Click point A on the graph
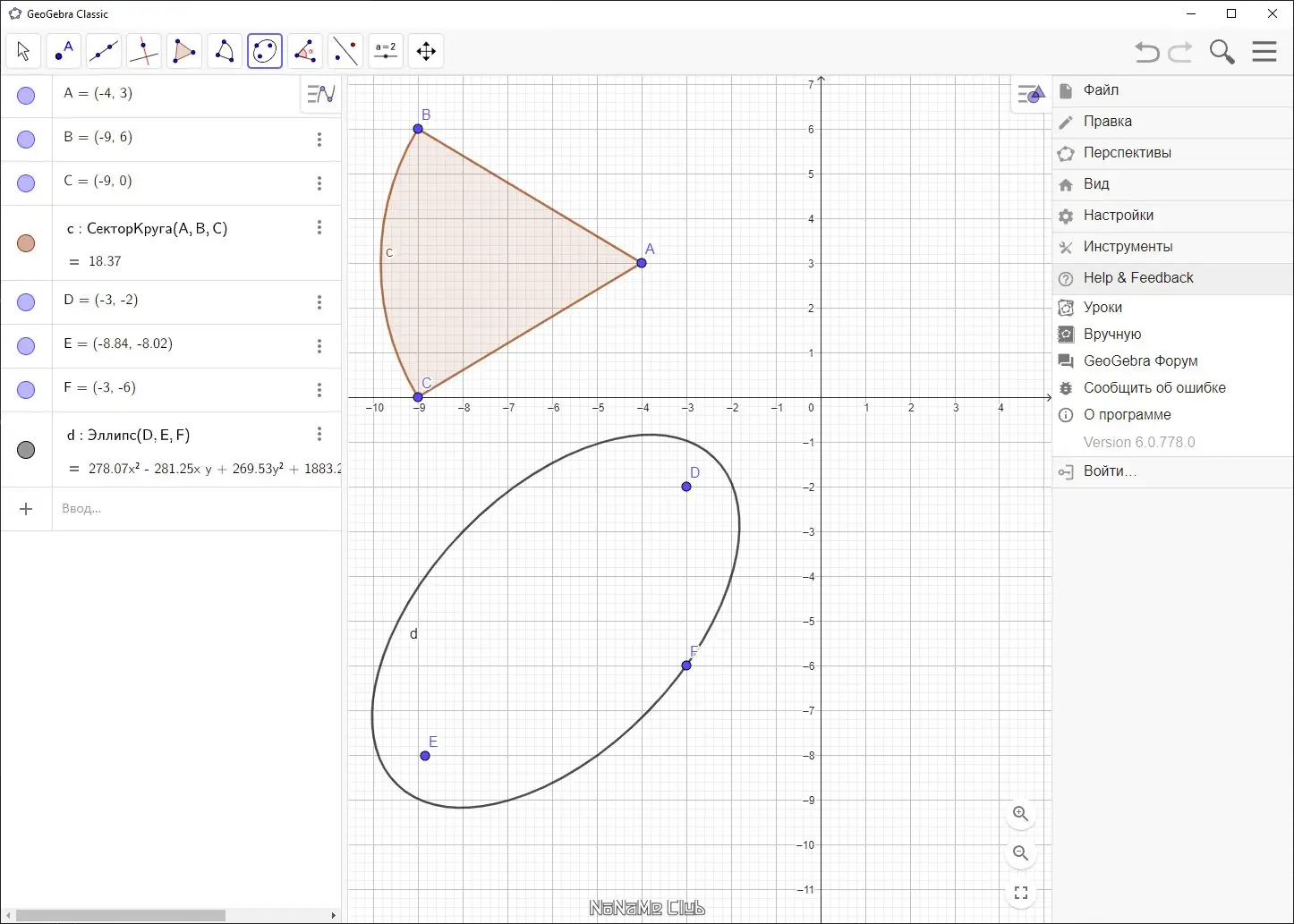 tap(642, 263)
